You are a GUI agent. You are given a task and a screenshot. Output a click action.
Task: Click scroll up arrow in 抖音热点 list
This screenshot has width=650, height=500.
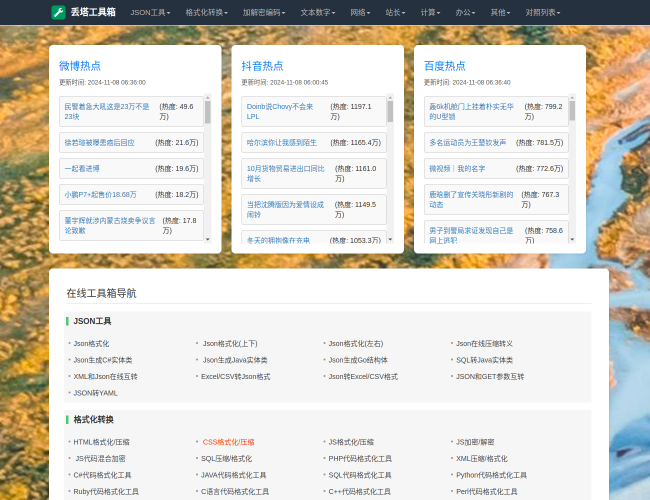(x=390, y=98)
